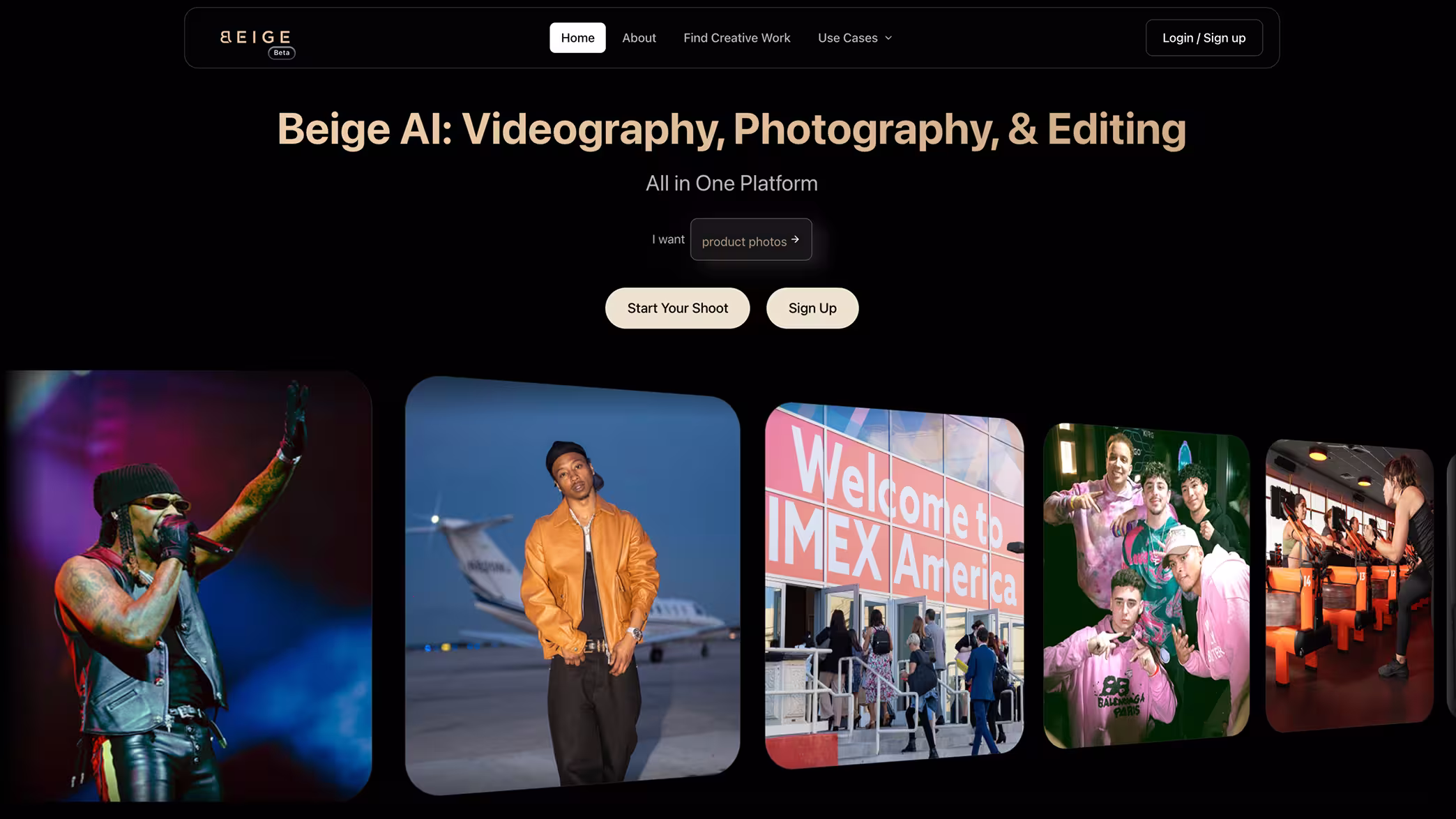The height and width of the screenshot is (819, 1456).
Task: Open man in orange jacket photo
Action: point(572,585)
